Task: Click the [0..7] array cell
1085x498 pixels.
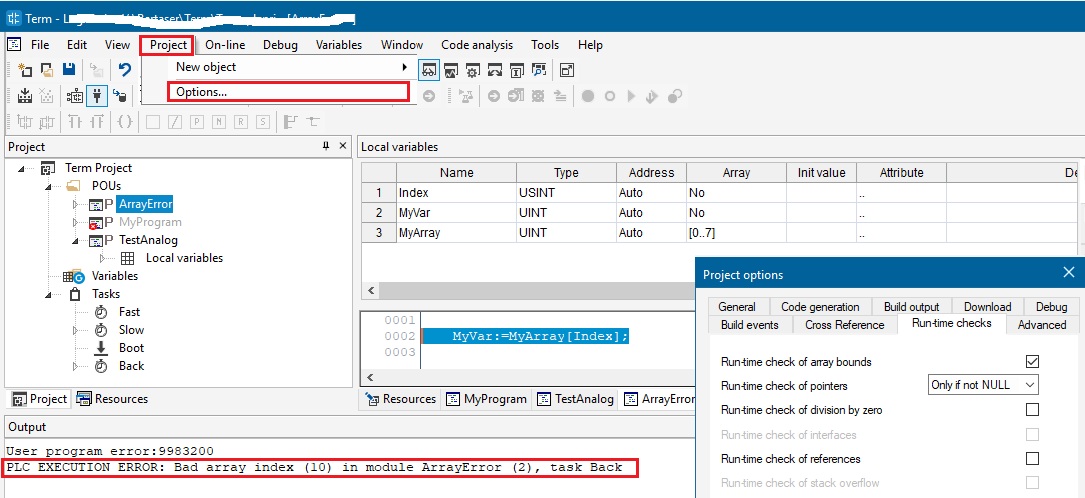Action: (x=736, y=233)
